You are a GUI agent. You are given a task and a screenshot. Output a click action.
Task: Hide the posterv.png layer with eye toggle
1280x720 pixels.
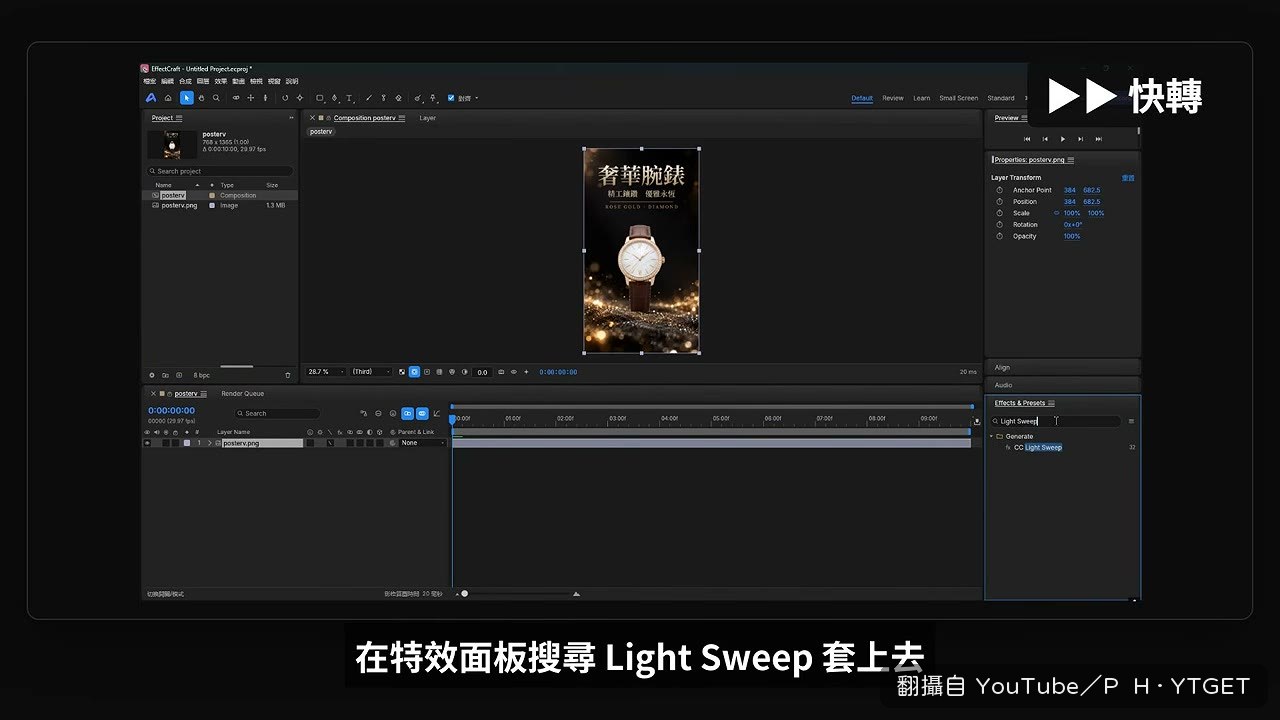pyautogui.click(x=148, y=443)
